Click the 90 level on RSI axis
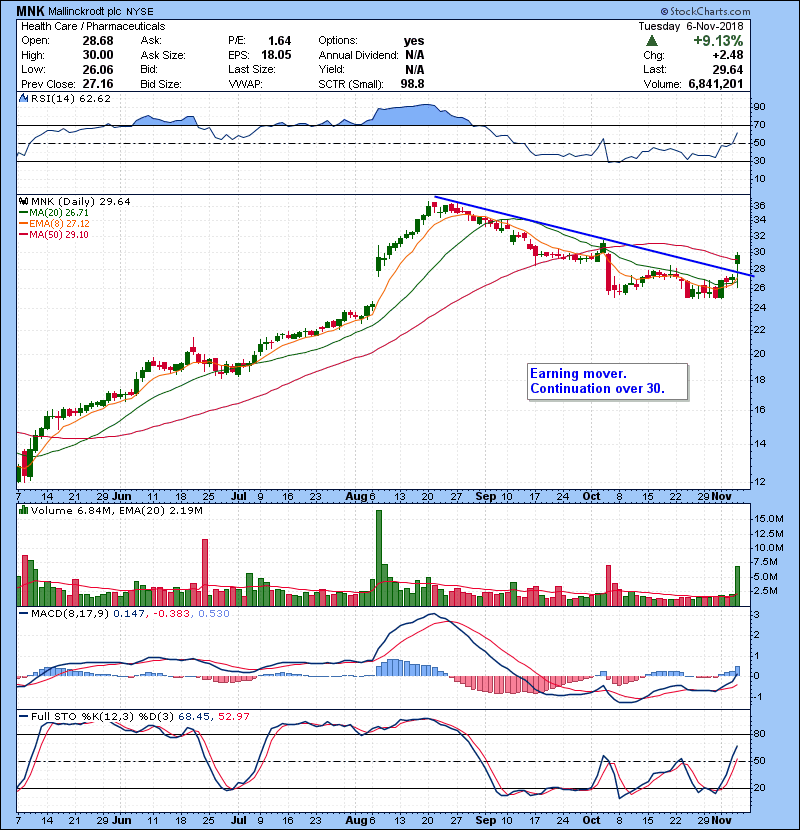 tap(759, 107)
